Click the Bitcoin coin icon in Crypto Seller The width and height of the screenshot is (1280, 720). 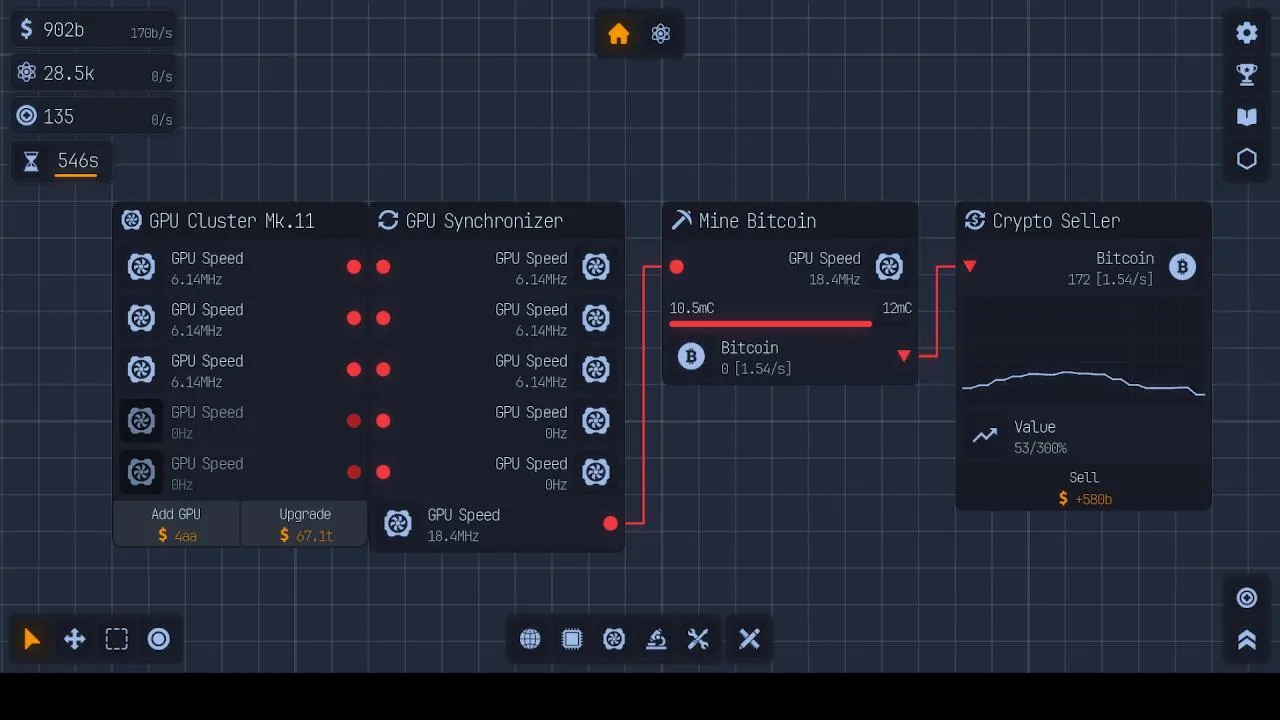click(1183, 267)
